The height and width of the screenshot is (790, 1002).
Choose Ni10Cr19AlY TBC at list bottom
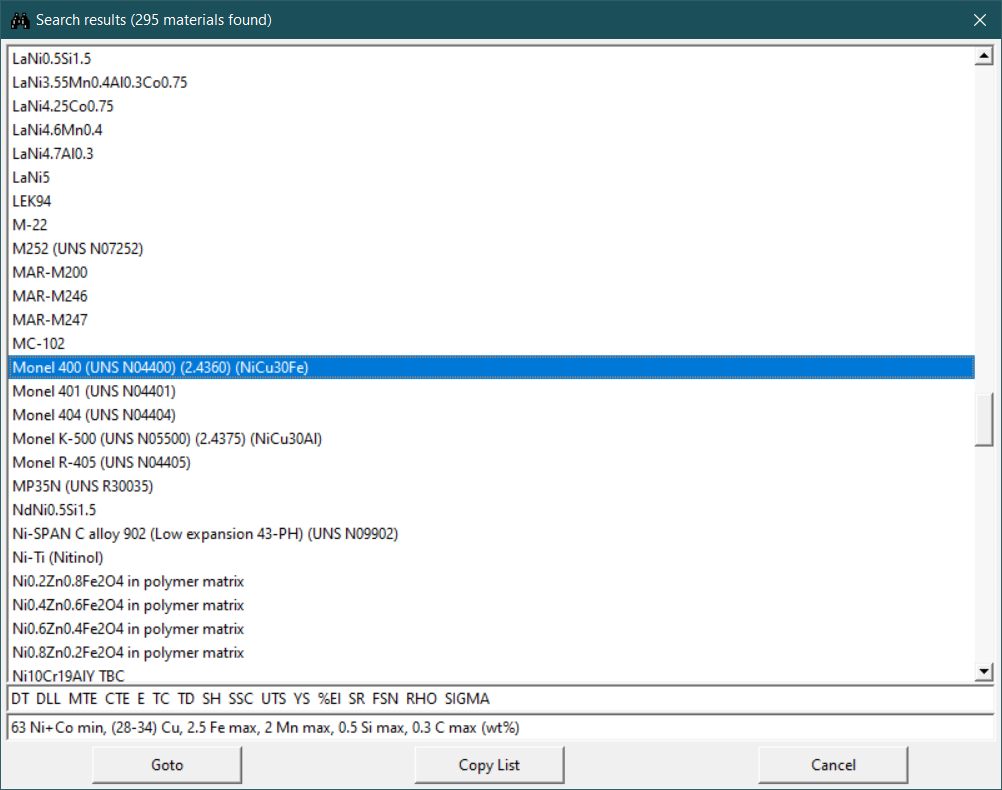pos(69,676)
